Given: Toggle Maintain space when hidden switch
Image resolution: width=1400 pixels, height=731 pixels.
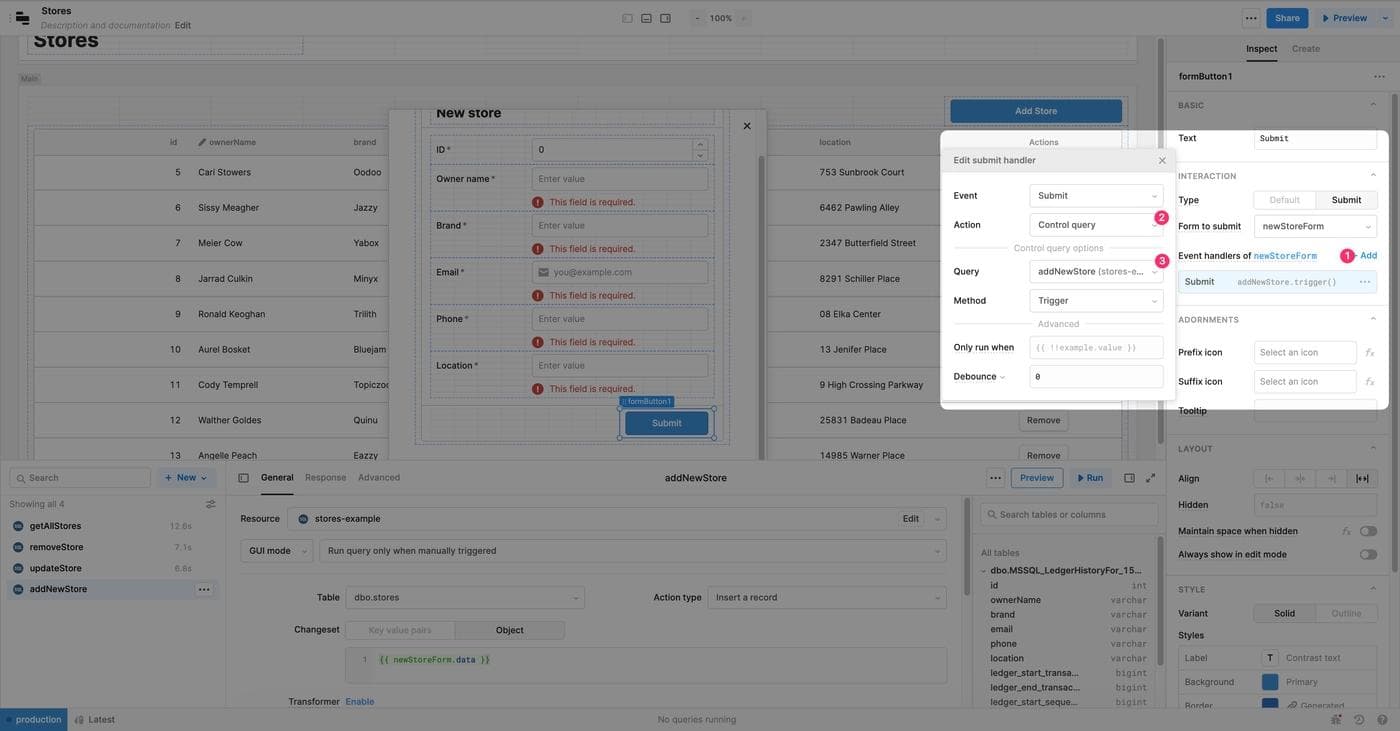Looking at the screenshot, I should click(1367, 531).
